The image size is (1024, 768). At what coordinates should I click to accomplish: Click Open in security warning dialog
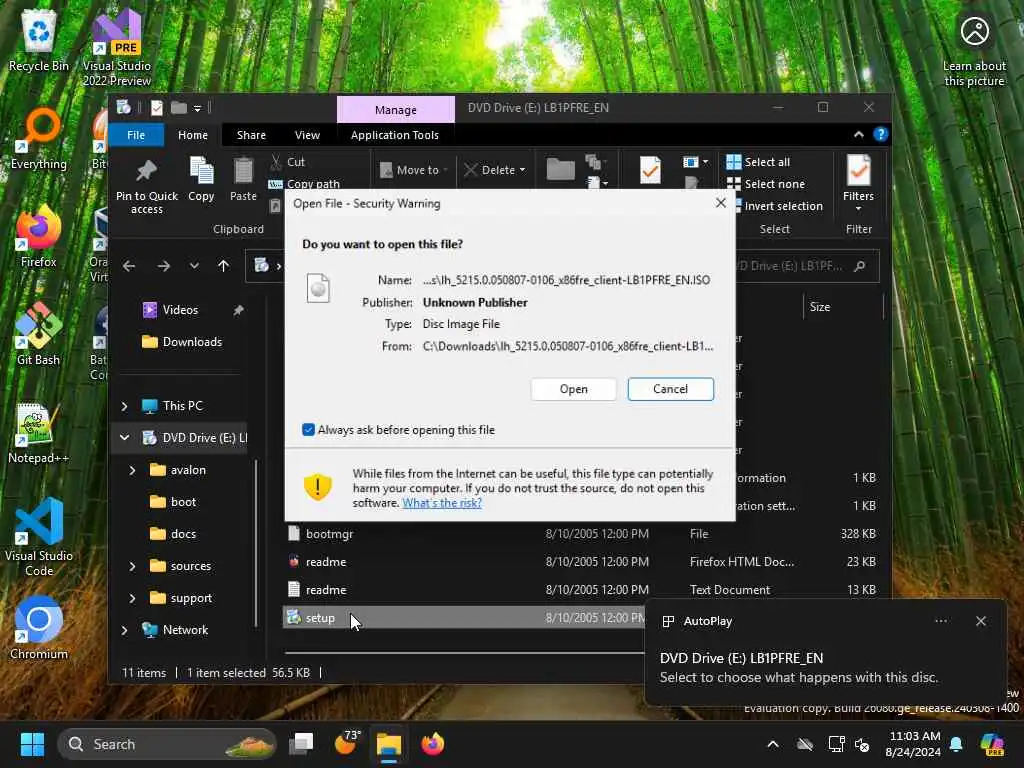573,389
